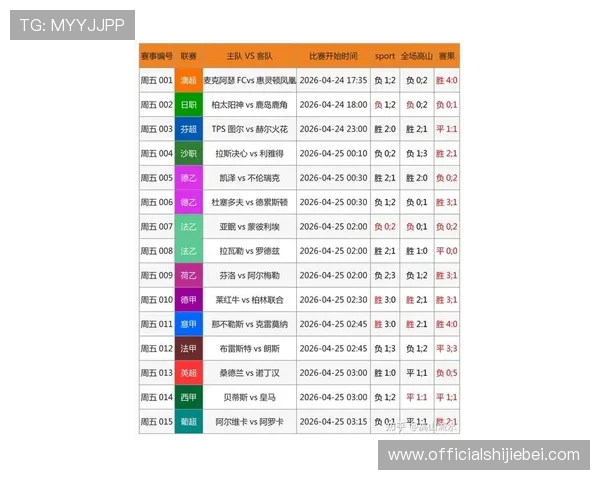Click the 负 1;3 prediction for 拉斯决心 vs 利雅得
This screenshot has width=600, height=480.
coord(417,153)
